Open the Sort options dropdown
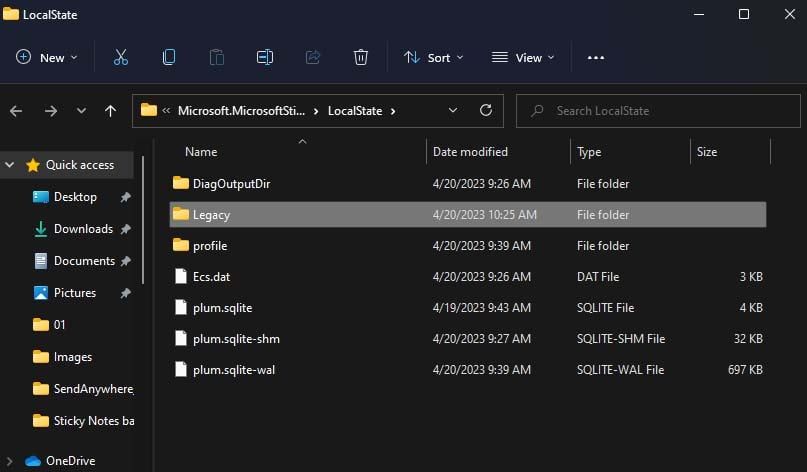 tap(433, 58)
